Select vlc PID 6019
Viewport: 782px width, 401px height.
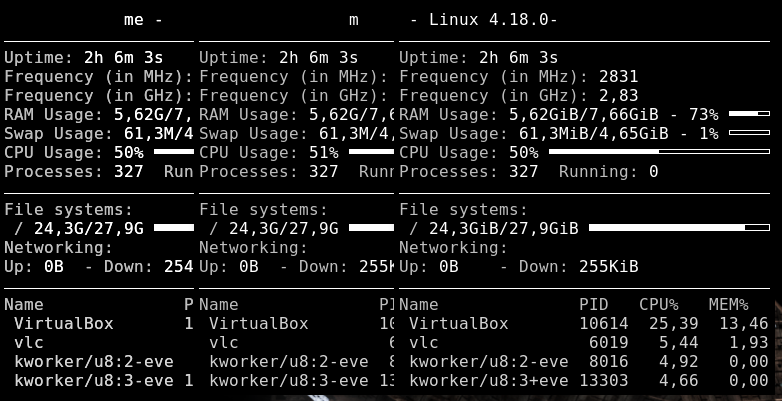coord(609,342)
